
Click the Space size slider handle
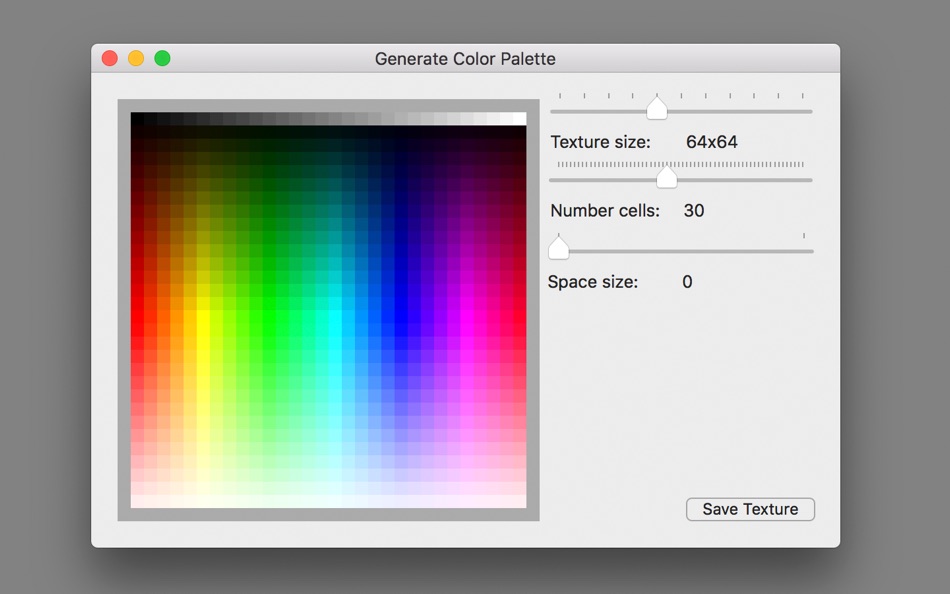coord(559,249)
